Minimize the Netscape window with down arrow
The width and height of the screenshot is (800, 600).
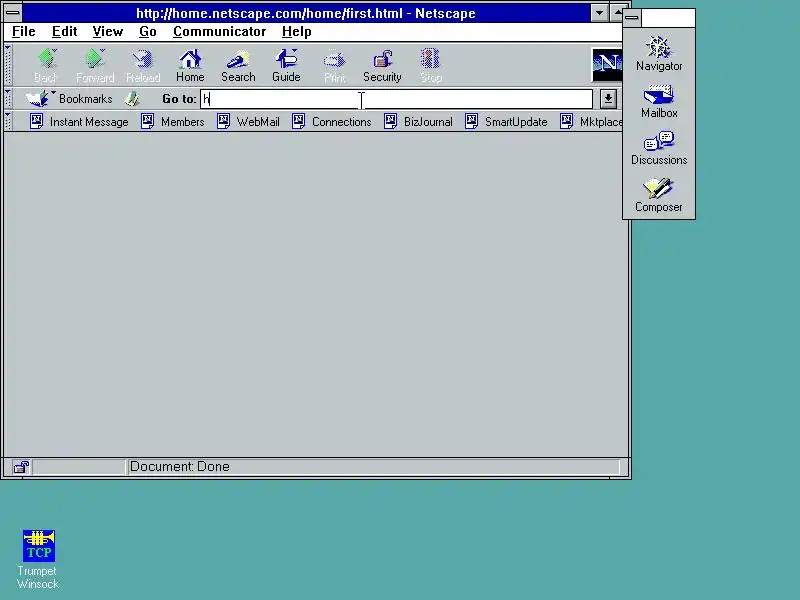pos(599,13)
